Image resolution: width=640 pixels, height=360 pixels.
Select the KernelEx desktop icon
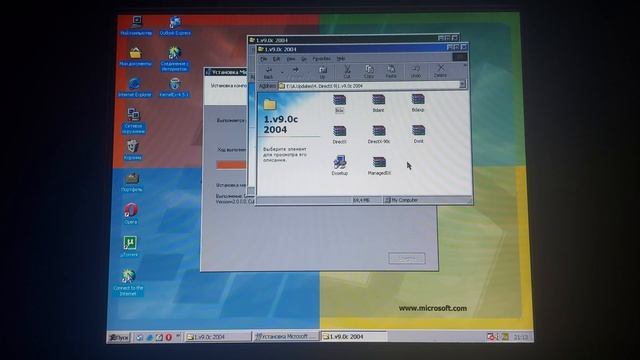point(174,87)
